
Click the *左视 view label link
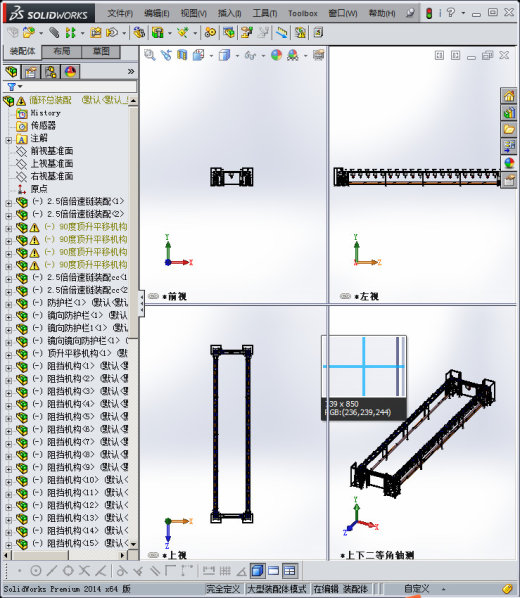click(x=366, y=296)
